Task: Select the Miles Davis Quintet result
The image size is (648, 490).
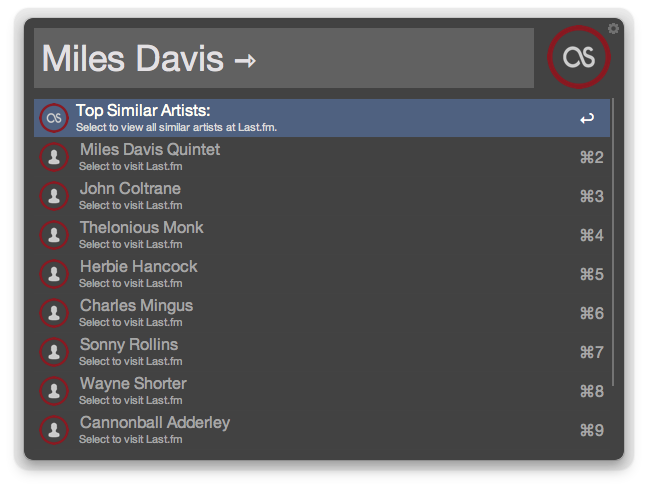Action: tap(300, 157)
